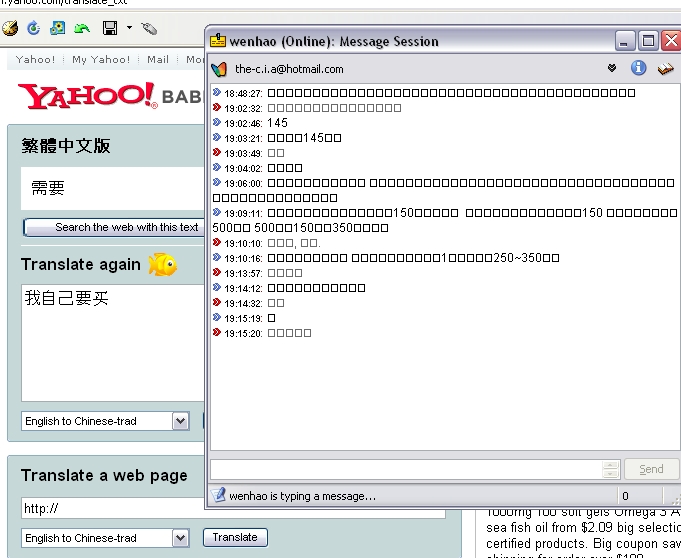Open the dropdown arrow beside the save icon

pyautogui.click(x=129, y=28)
